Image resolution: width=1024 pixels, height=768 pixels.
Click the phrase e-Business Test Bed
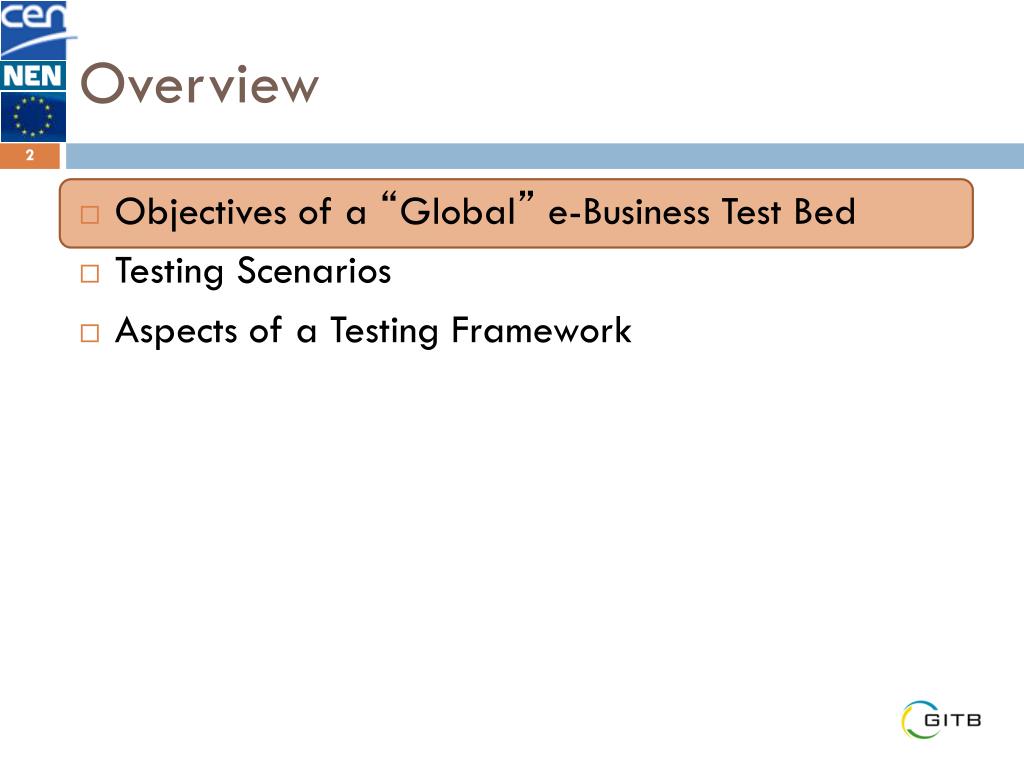(x=701, y=212)
